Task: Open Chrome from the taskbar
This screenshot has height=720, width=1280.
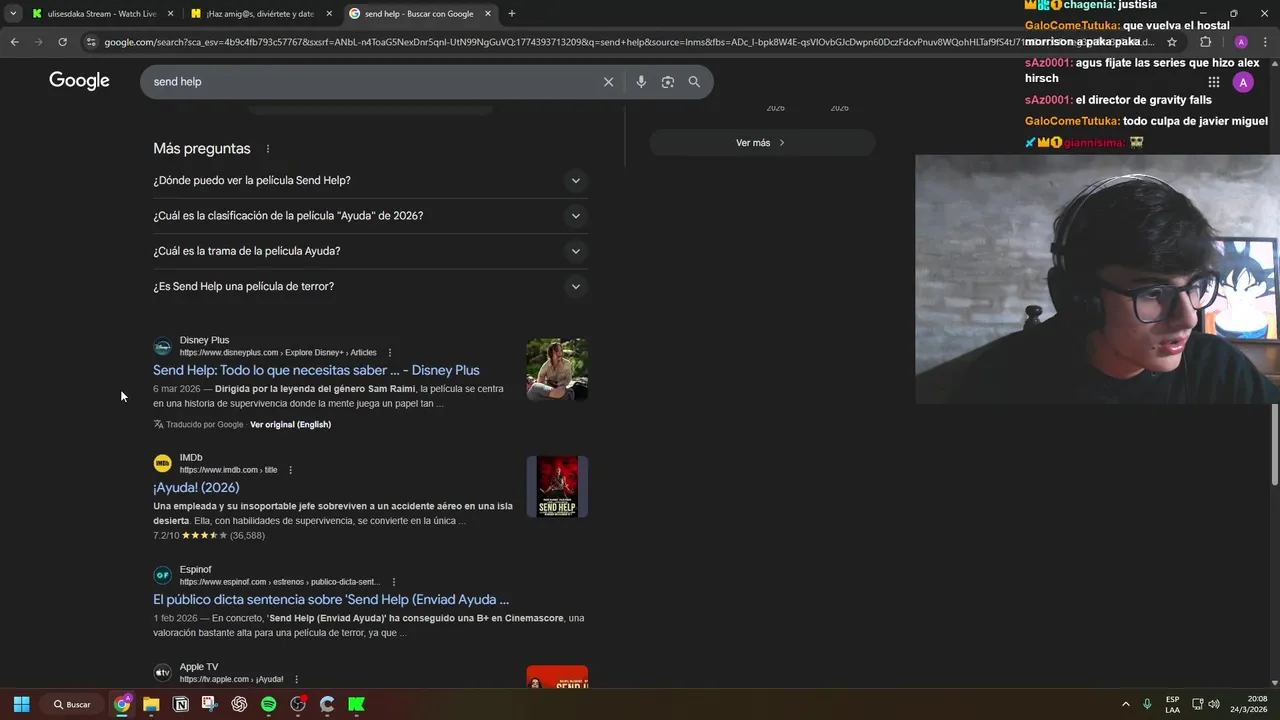Action: click(x=122, y=705)
